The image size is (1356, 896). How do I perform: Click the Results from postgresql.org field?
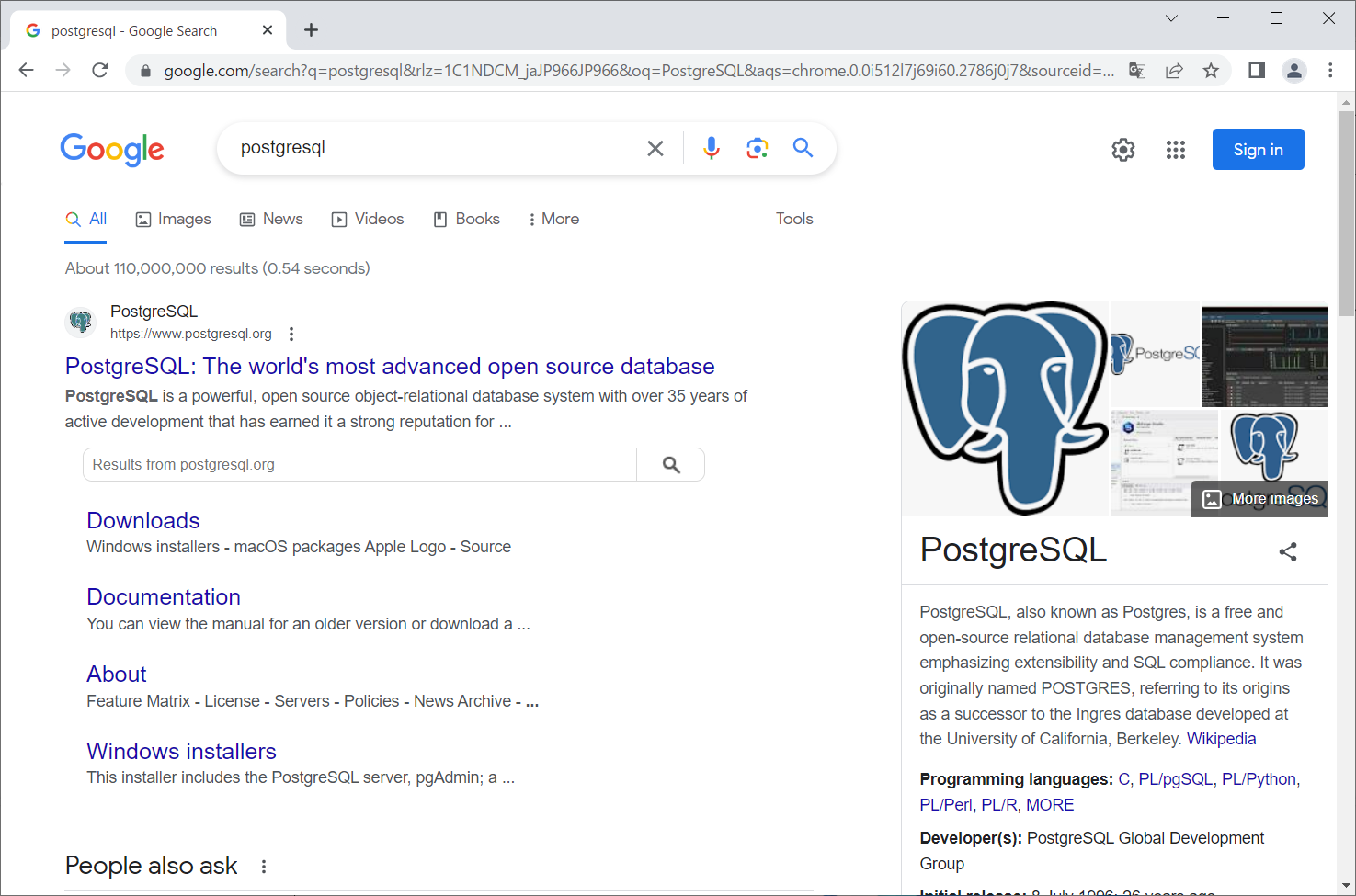point(359,465)
